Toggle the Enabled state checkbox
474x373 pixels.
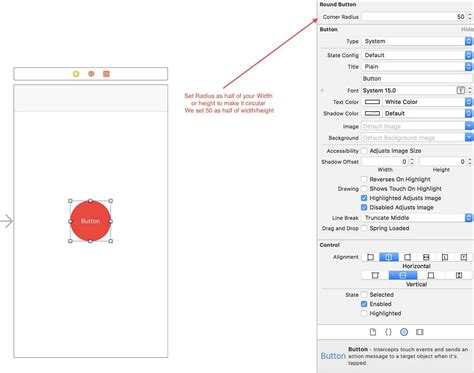(x=364, y=304)
